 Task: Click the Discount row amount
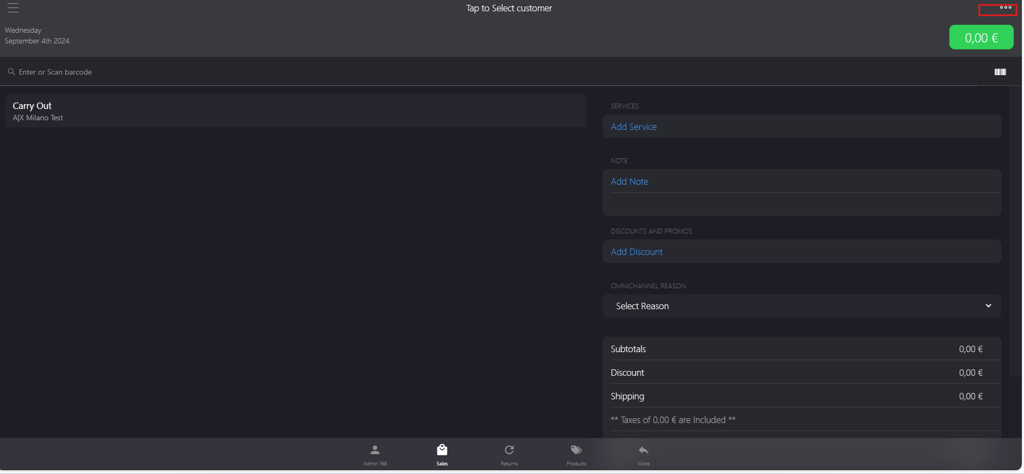tap(970, 373)
